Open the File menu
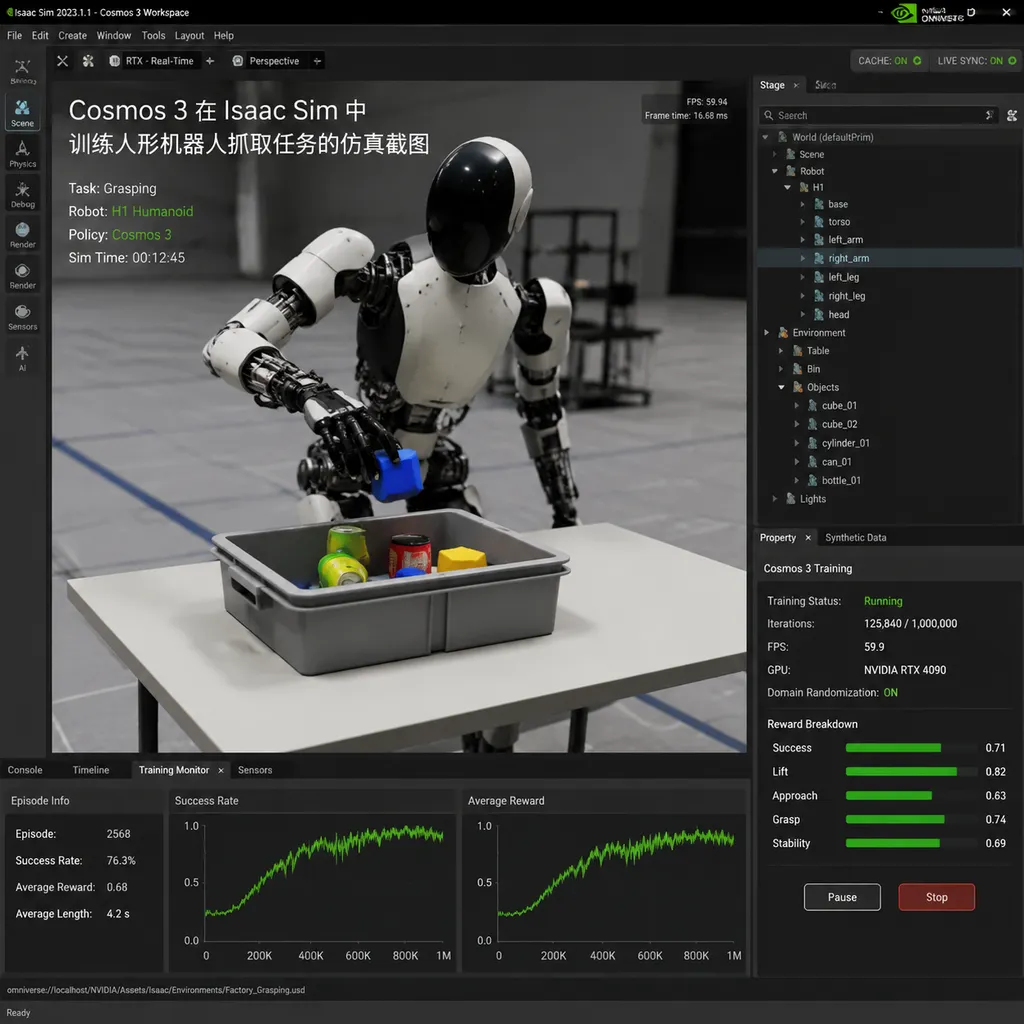The image size is (1024, 1024). (x=14, y=35)
